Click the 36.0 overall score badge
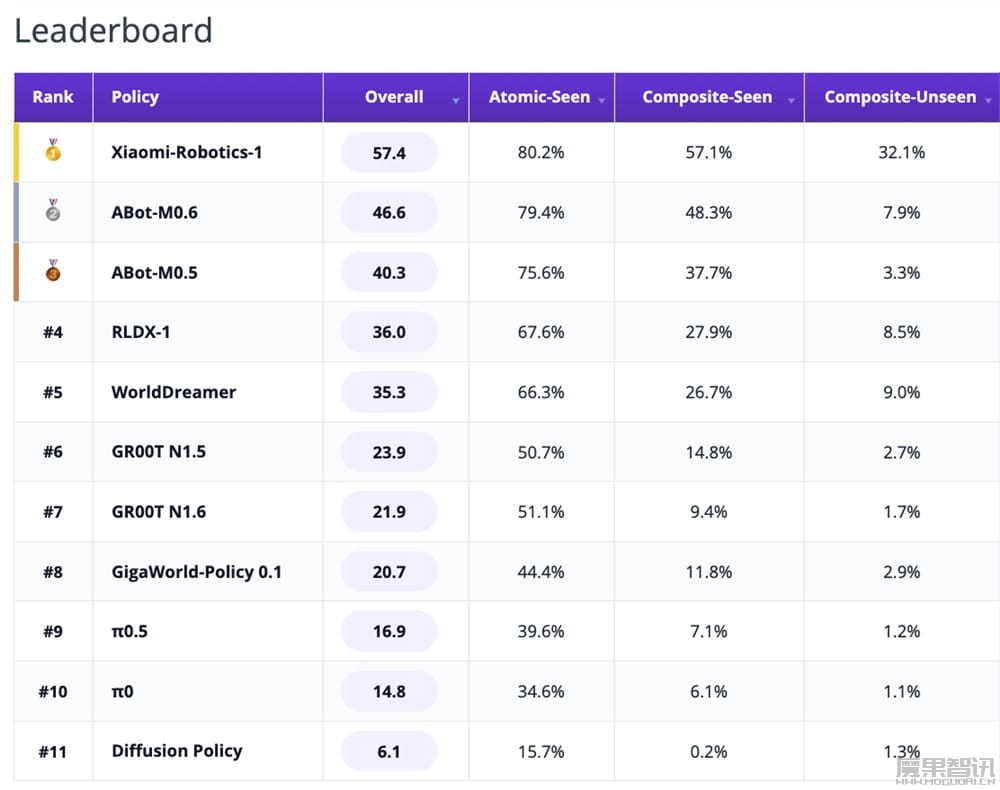This screenshot has height=790, width=1000. 389,332
